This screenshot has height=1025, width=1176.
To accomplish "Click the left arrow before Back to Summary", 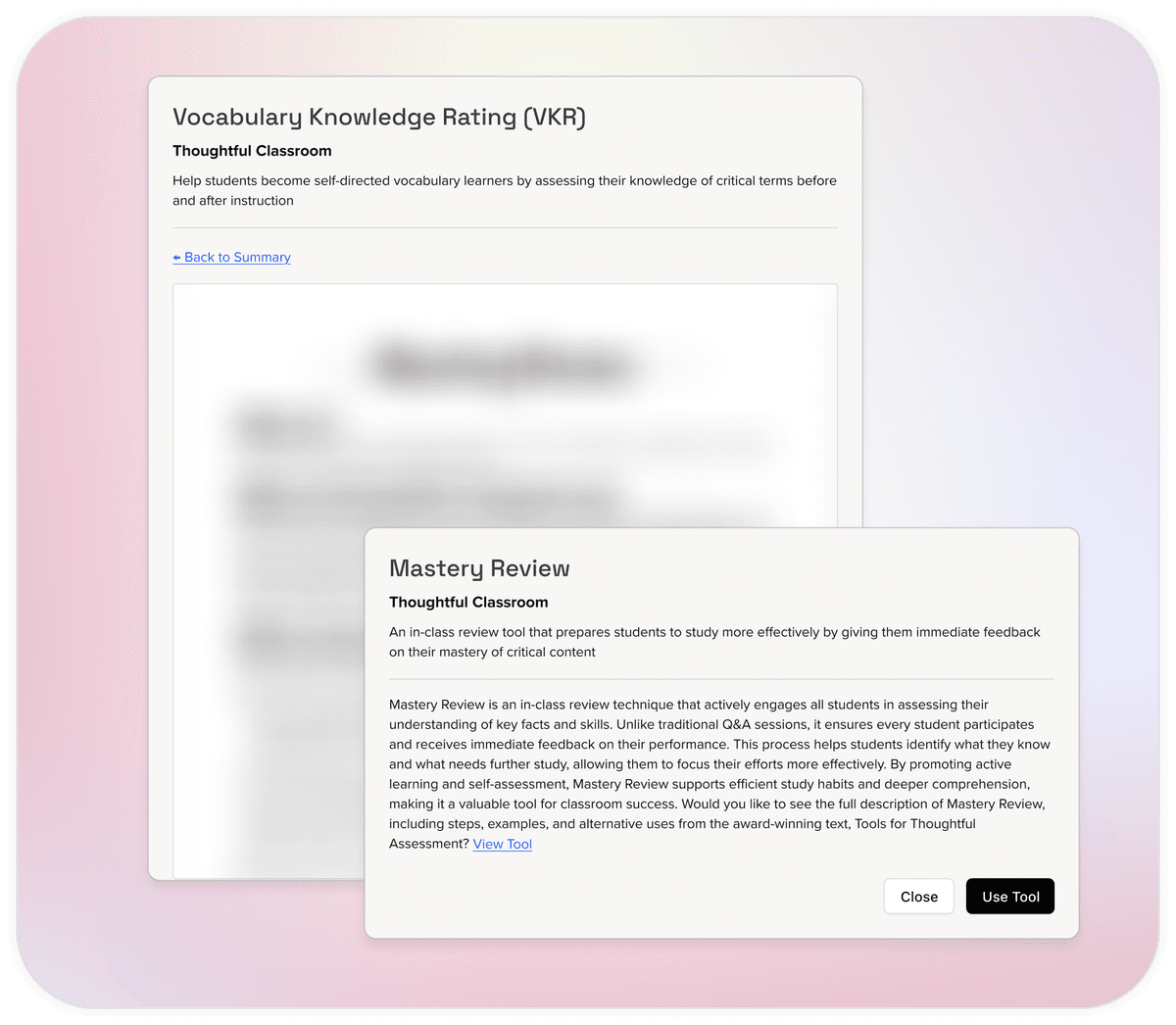I will (x=177, y=257).
